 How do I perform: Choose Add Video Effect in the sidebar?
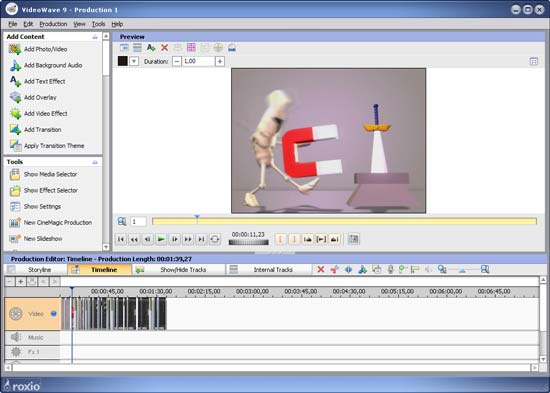click(46, 114)
